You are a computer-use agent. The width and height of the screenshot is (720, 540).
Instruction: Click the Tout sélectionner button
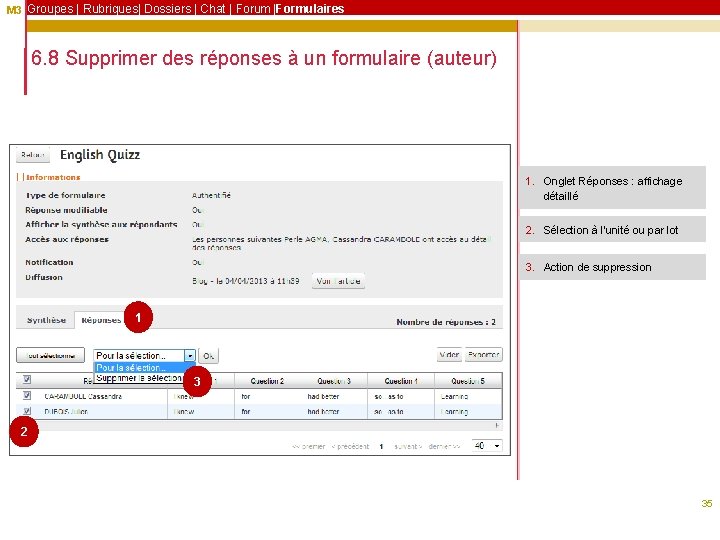[x=51, y=355]
